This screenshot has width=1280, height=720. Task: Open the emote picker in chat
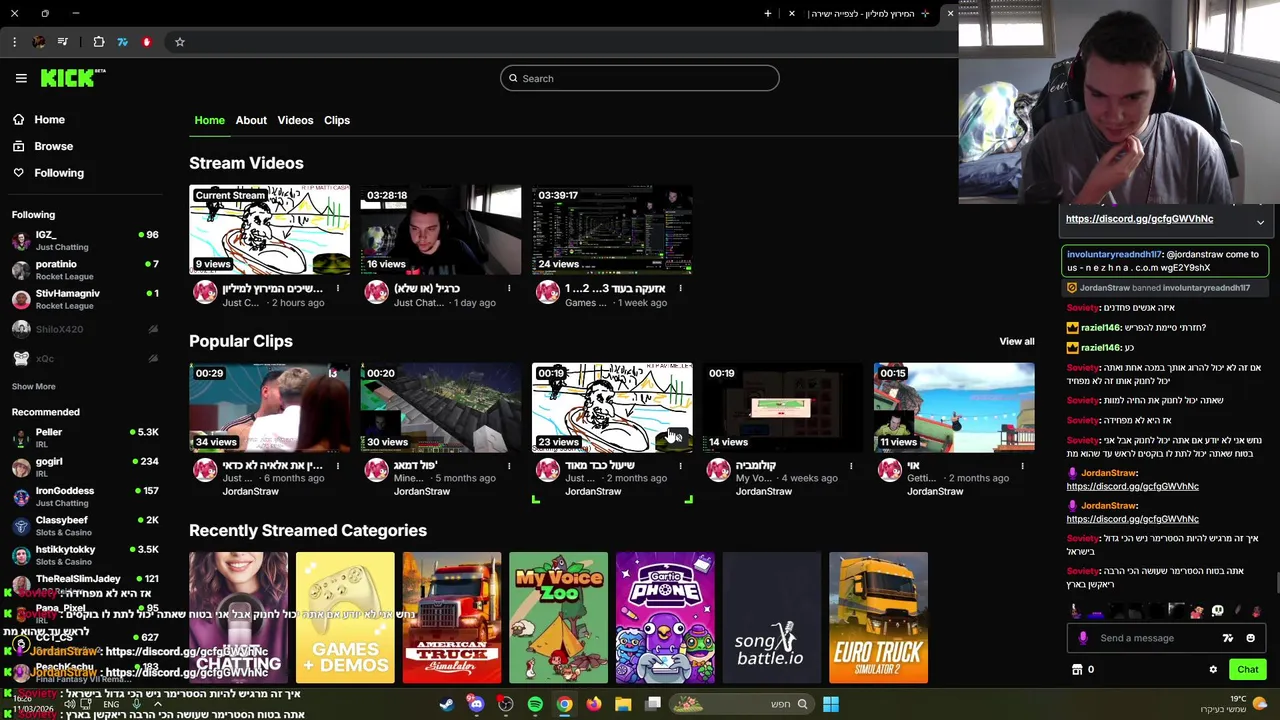tap(1250, 638)
